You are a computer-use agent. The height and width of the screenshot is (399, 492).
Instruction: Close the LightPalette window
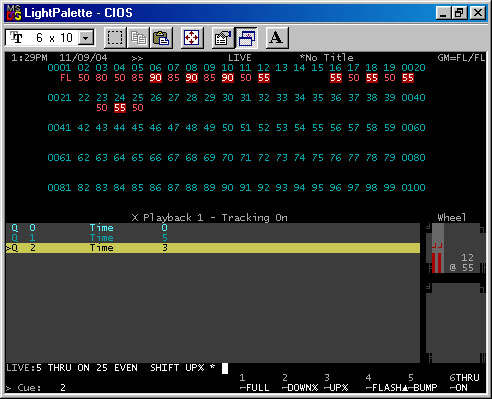tap(478, 13)
